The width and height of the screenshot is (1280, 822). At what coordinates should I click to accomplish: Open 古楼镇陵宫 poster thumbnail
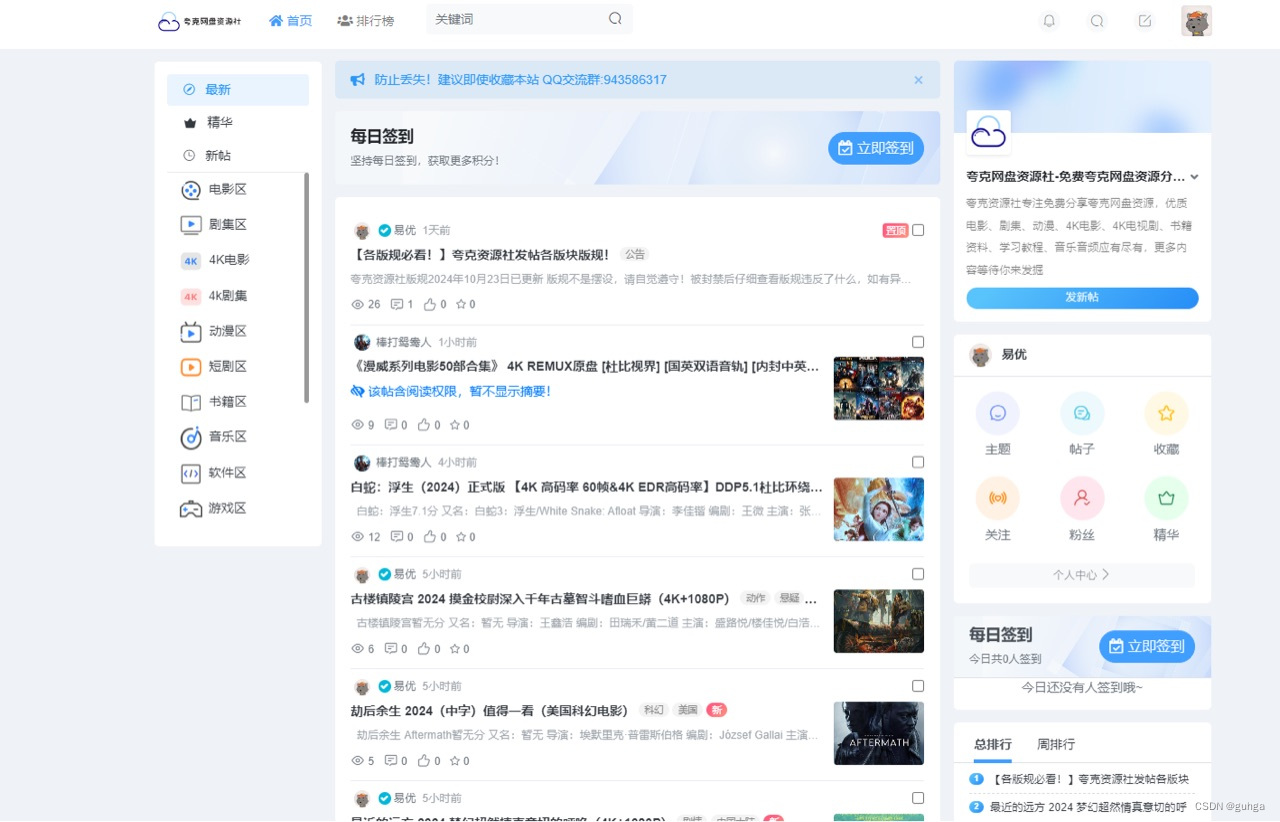tap(879, 621)
